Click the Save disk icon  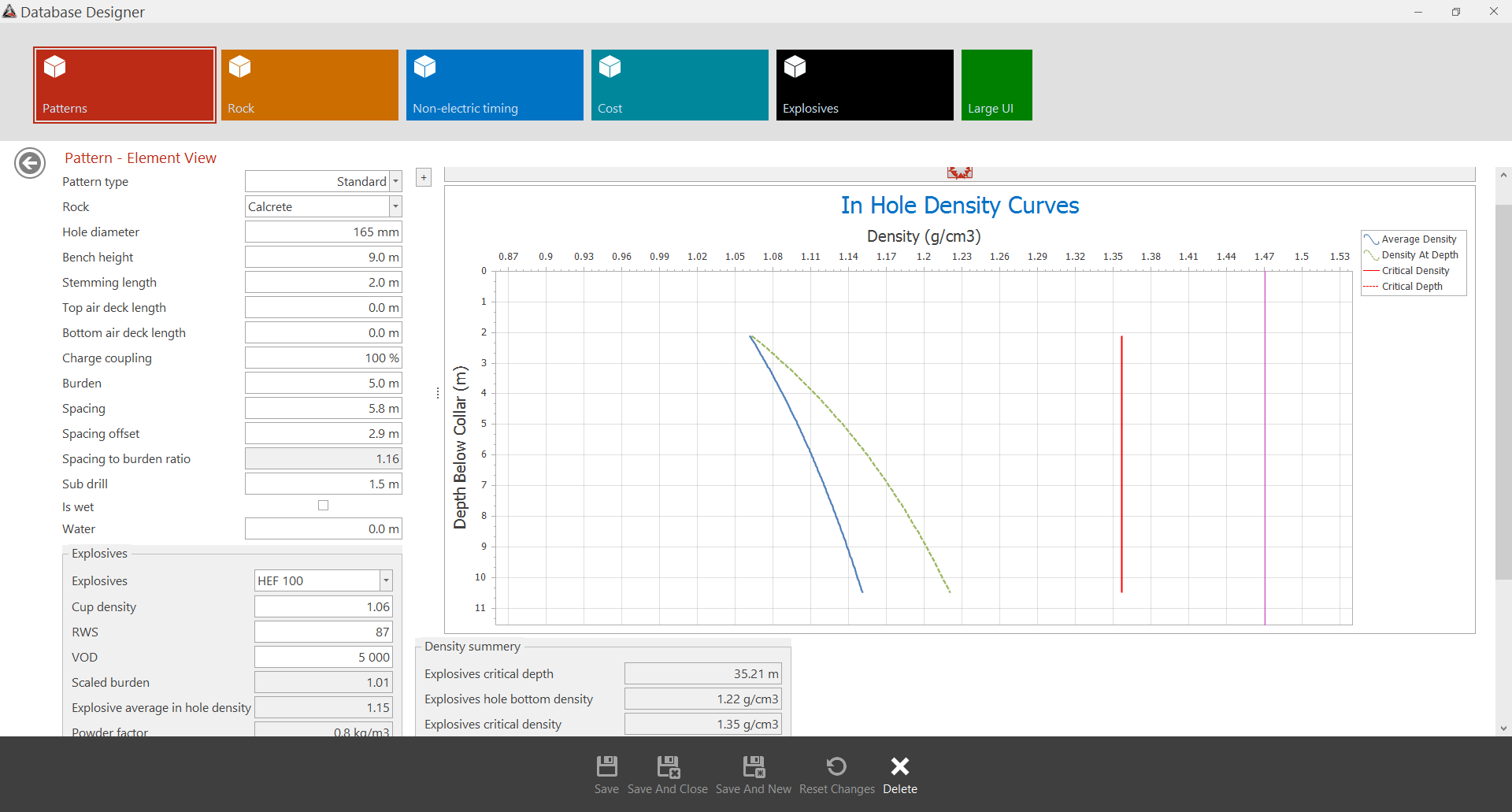pos(606,766)
